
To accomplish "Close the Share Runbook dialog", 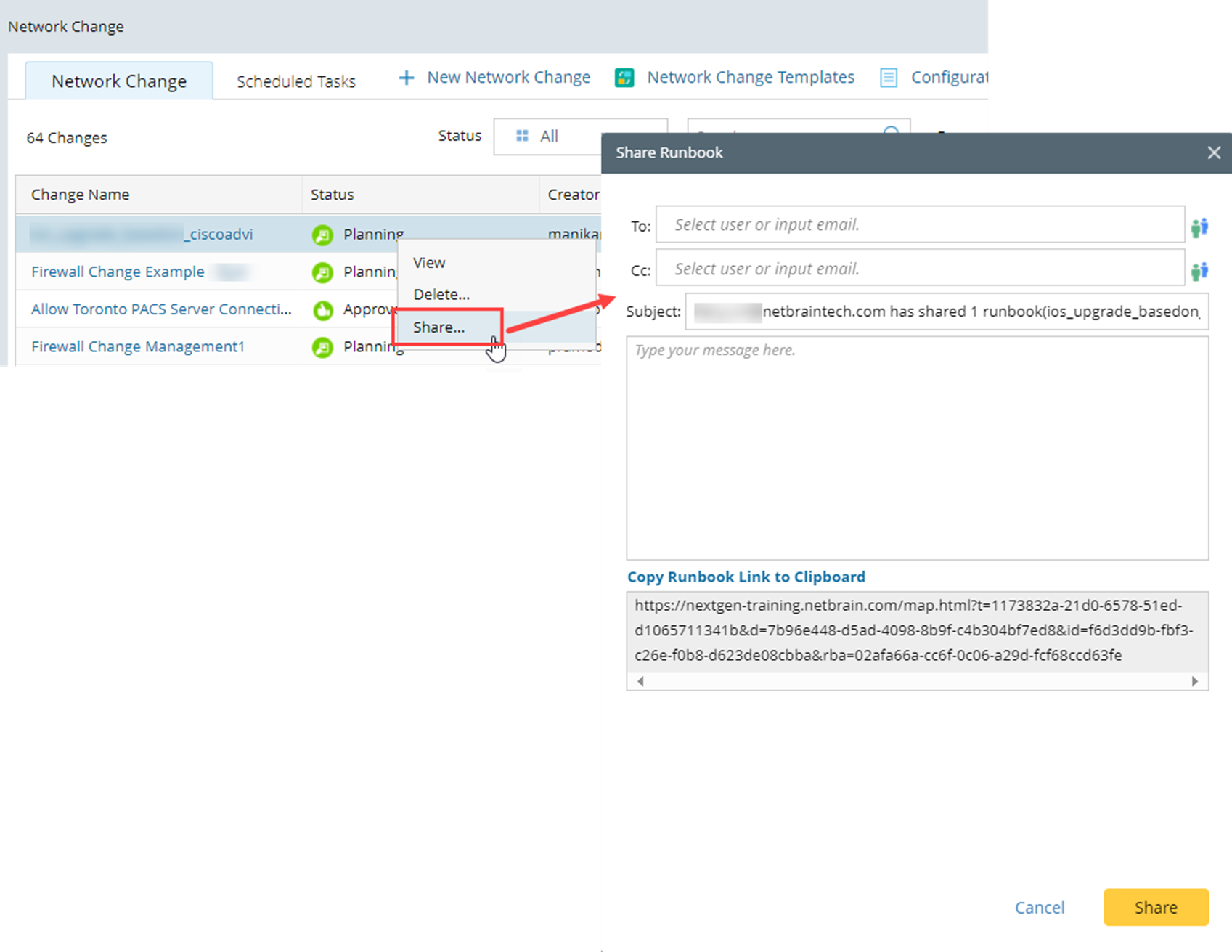I will (x=1213, y=152).
